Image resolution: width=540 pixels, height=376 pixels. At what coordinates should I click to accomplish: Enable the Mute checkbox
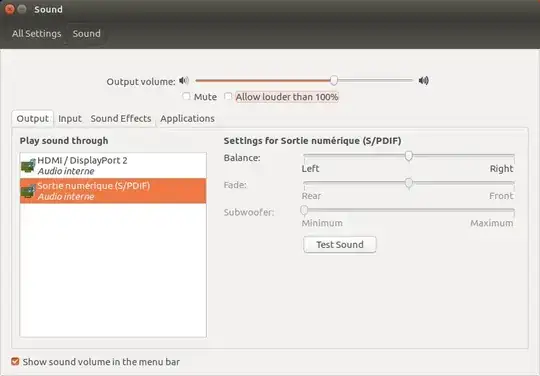coord(186,96)
